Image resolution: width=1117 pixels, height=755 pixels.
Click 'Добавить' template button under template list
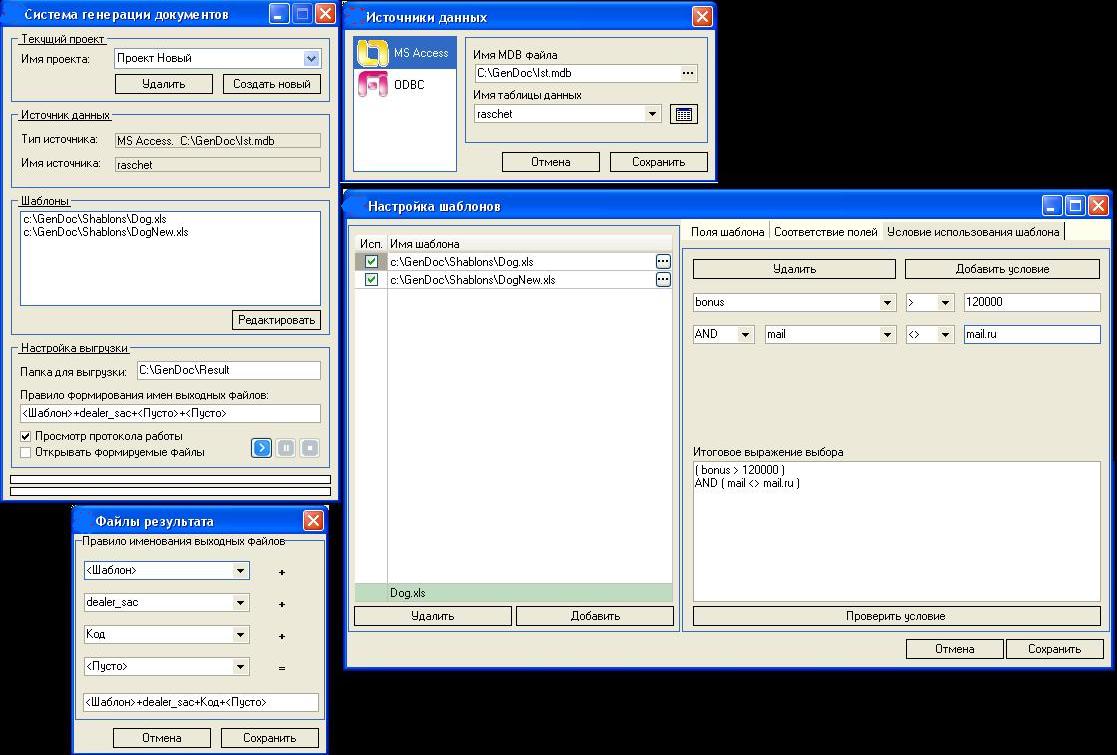click(595, 616)
